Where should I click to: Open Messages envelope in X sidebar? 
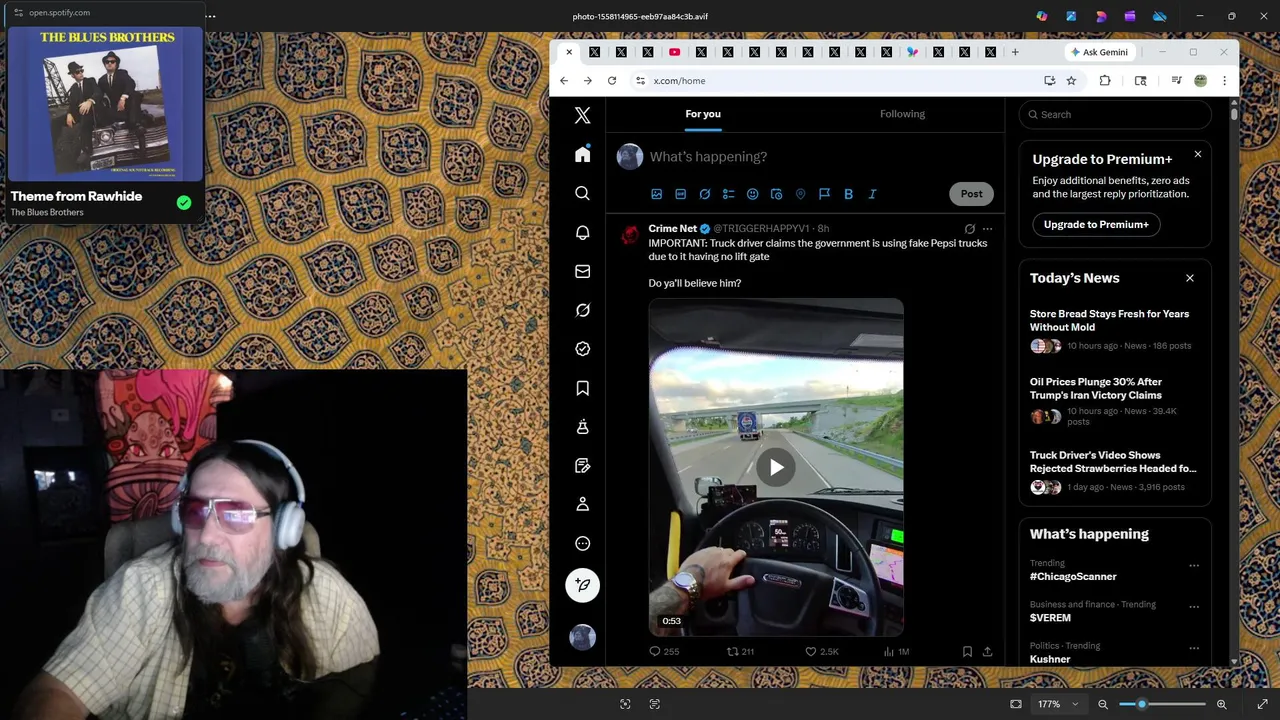tap(582, 271)
